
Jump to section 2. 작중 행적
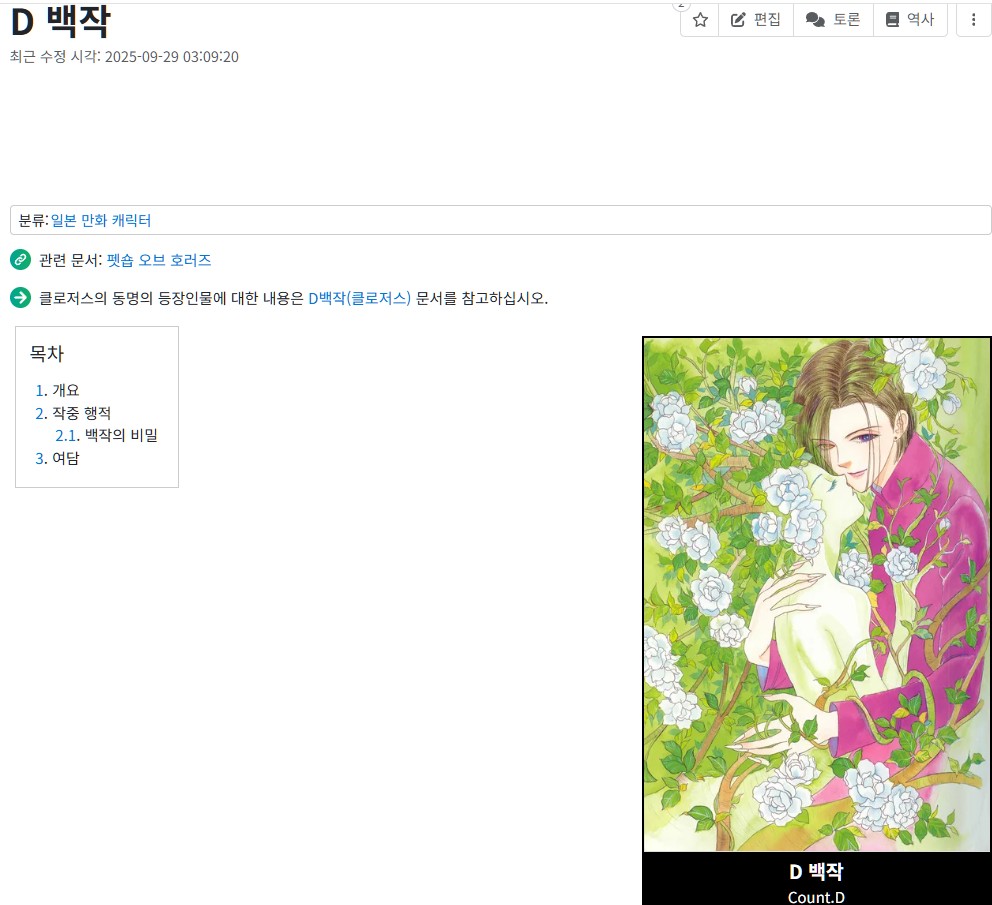(x=73, y=413)
